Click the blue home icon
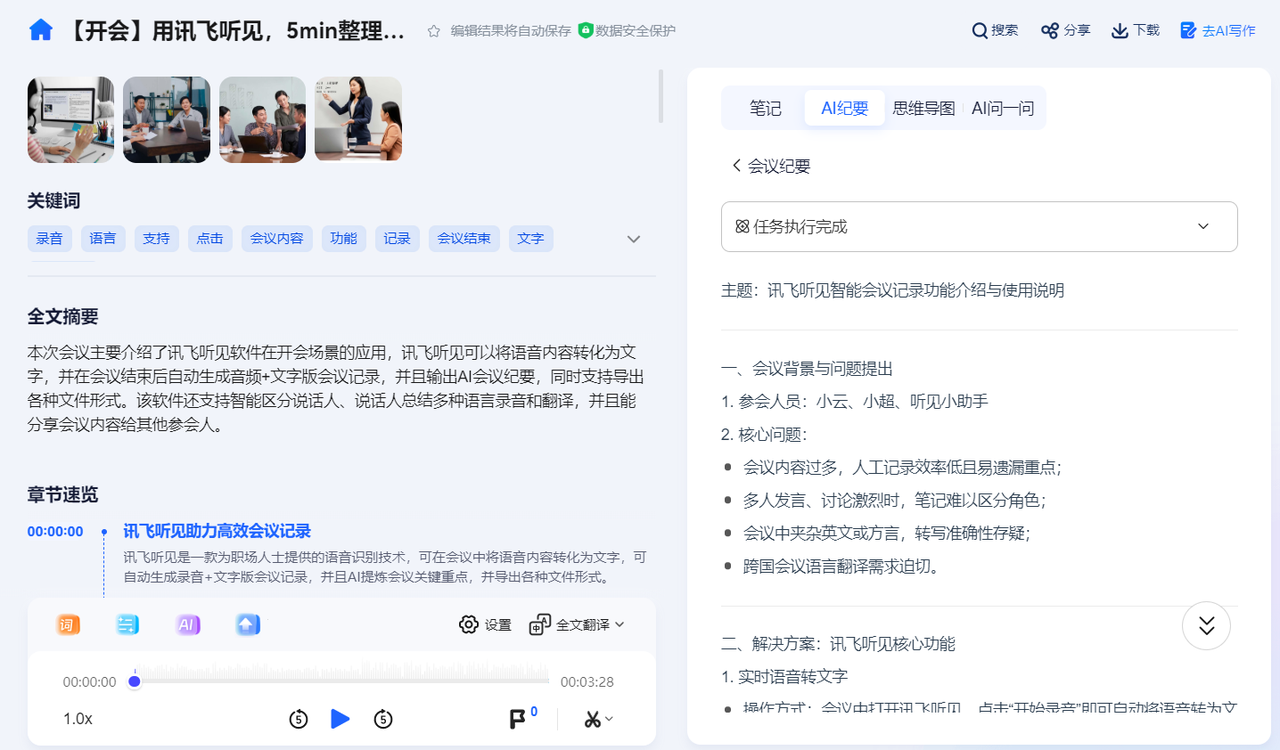 (x=41, y=30)
